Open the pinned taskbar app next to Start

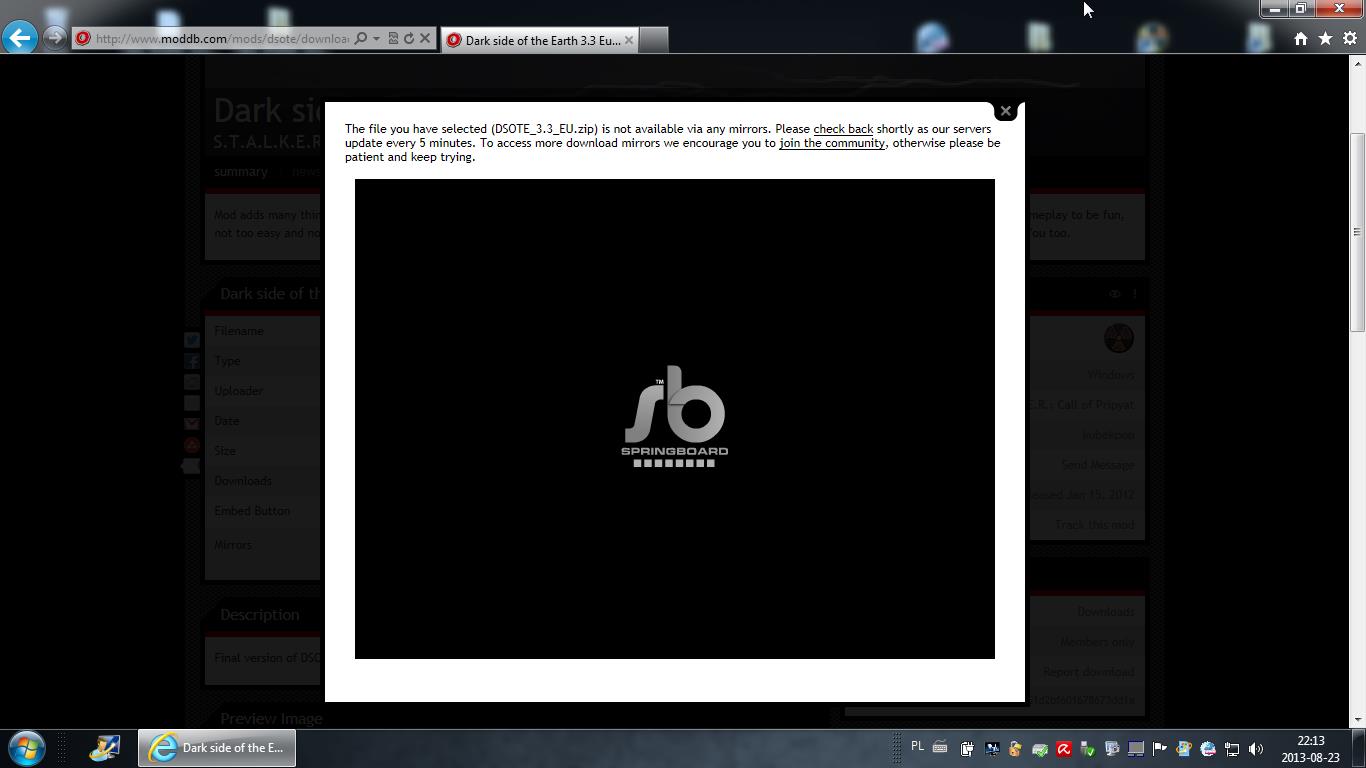pyautogui.click(x=105, y=748)
